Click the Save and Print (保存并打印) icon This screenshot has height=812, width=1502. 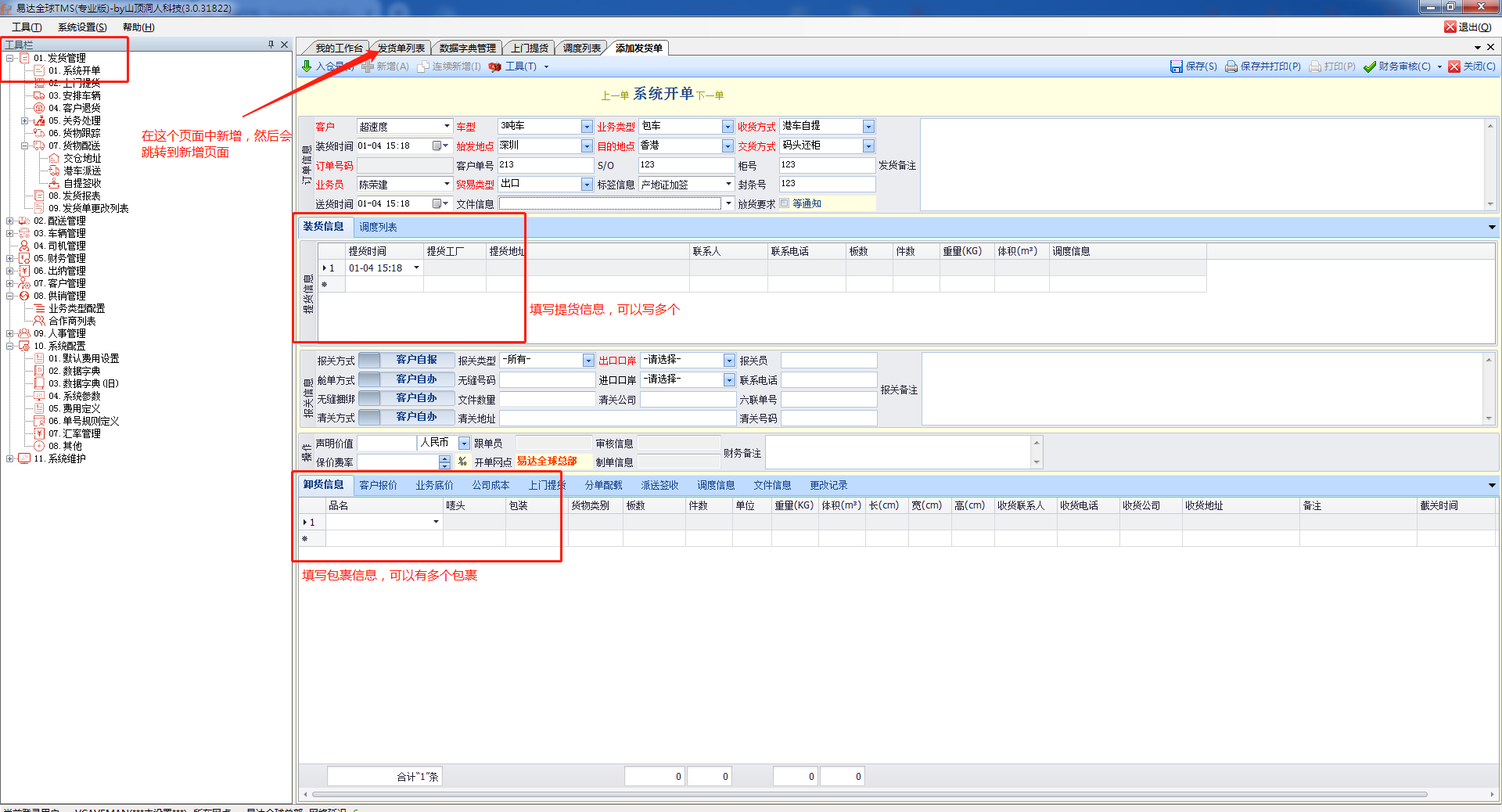tap(1231, 66)
